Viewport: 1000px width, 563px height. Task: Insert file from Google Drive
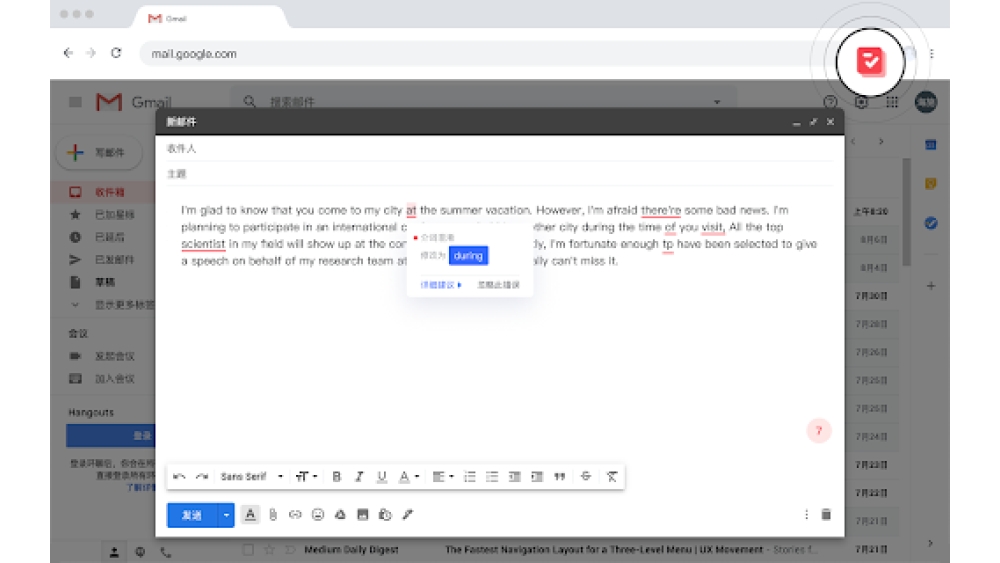tap(340, 515)
